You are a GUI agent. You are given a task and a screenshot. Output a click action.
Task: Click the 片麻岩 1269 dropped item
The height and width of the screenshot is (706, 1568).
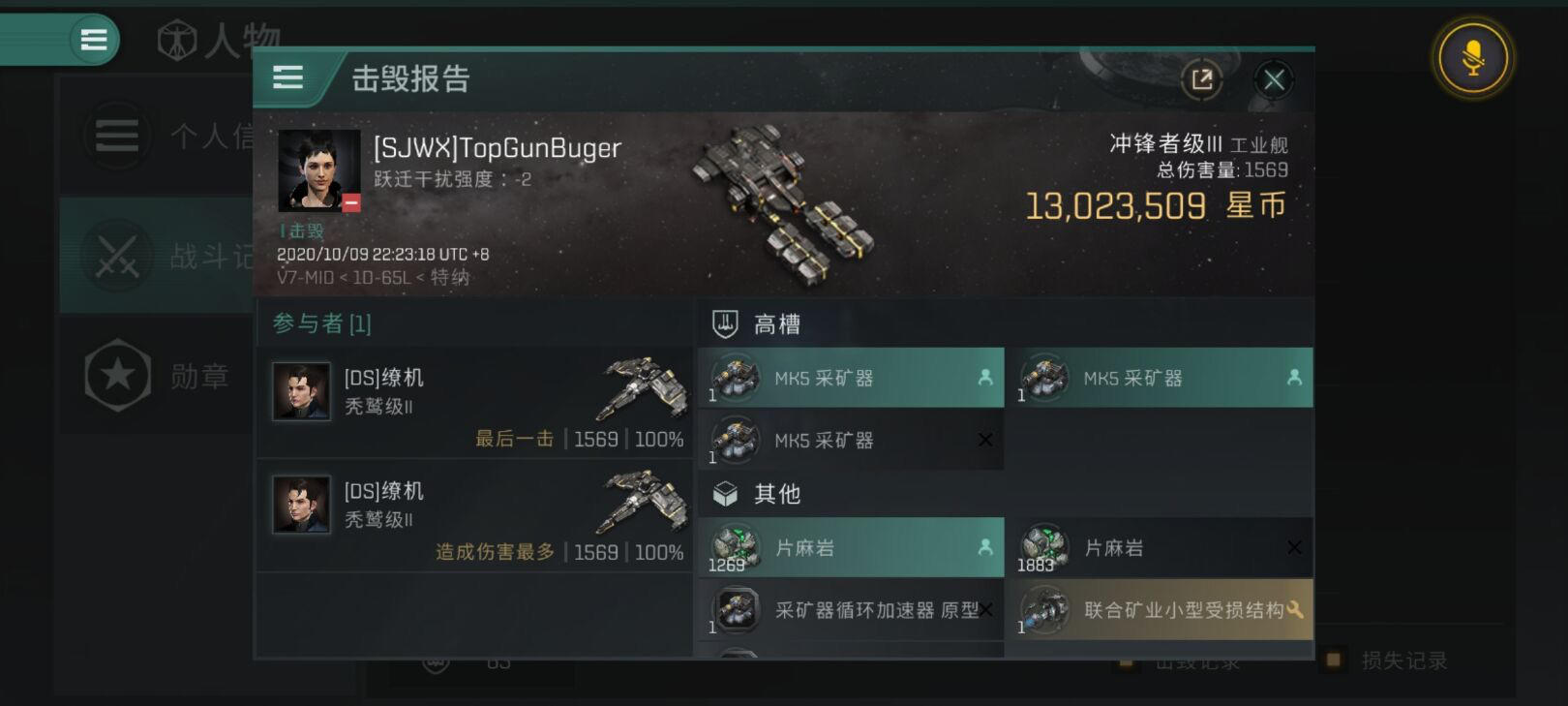coord(851,547)
